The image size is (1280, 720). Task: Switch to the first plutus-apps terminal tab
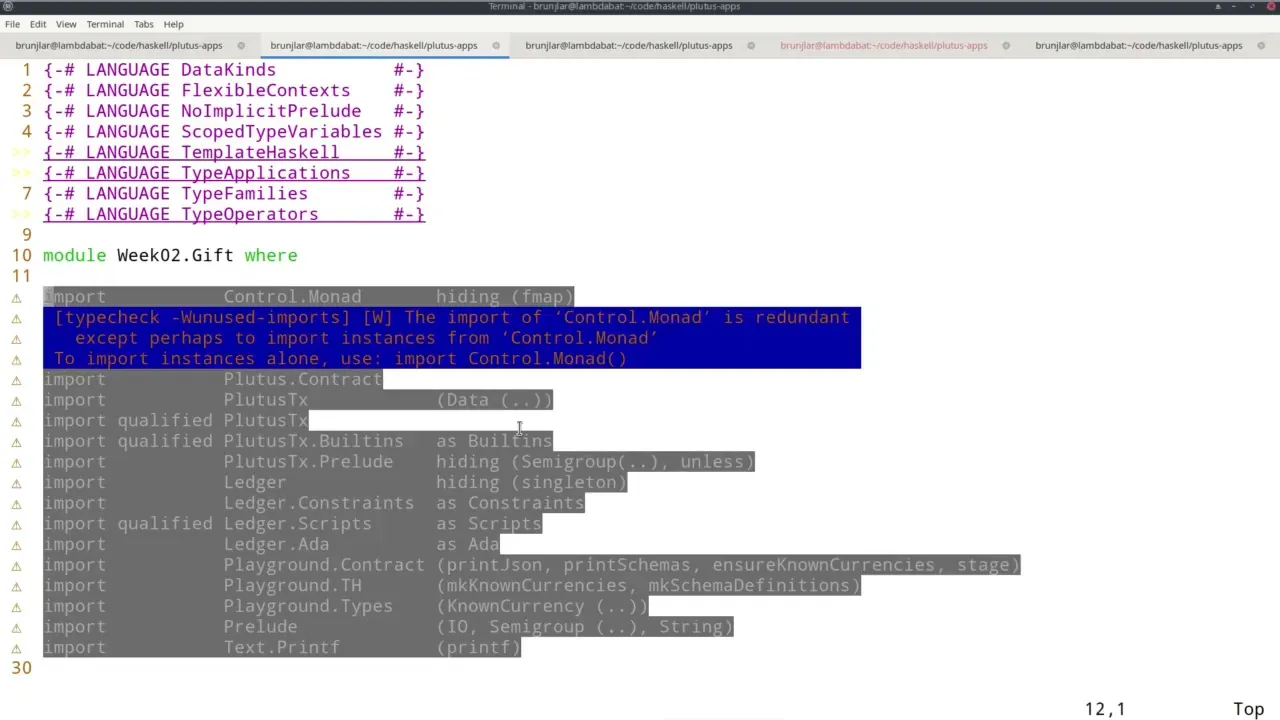pos(118,45)
